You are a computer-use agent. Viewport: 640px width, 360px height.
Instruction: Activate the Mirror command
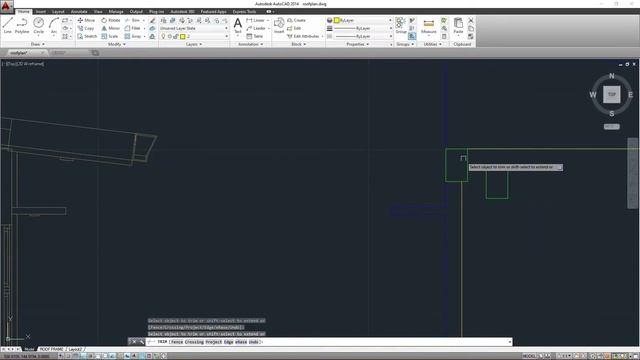click(x=111, y=28)
